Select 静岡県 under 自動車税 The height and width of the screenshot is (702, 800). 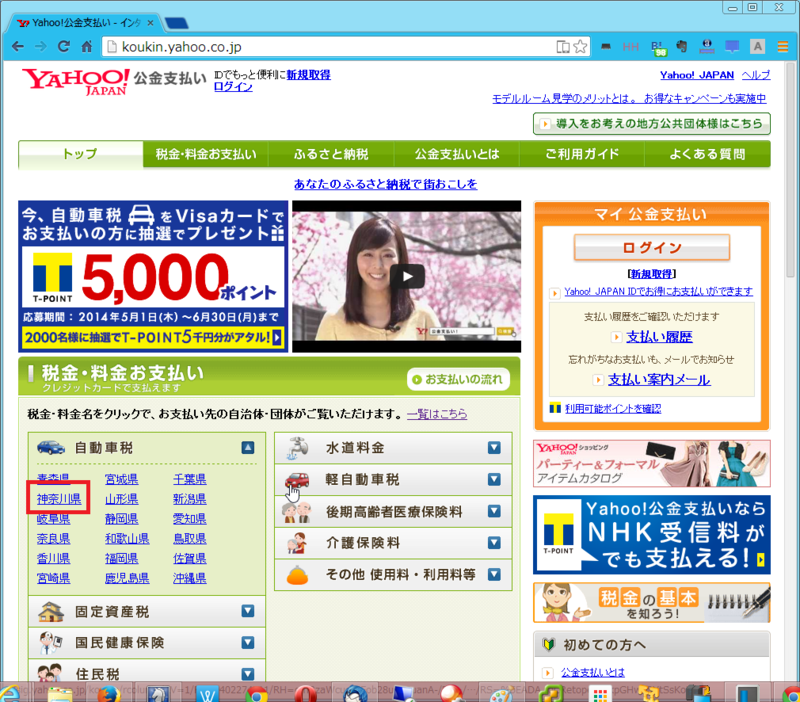tap(121, 519)
